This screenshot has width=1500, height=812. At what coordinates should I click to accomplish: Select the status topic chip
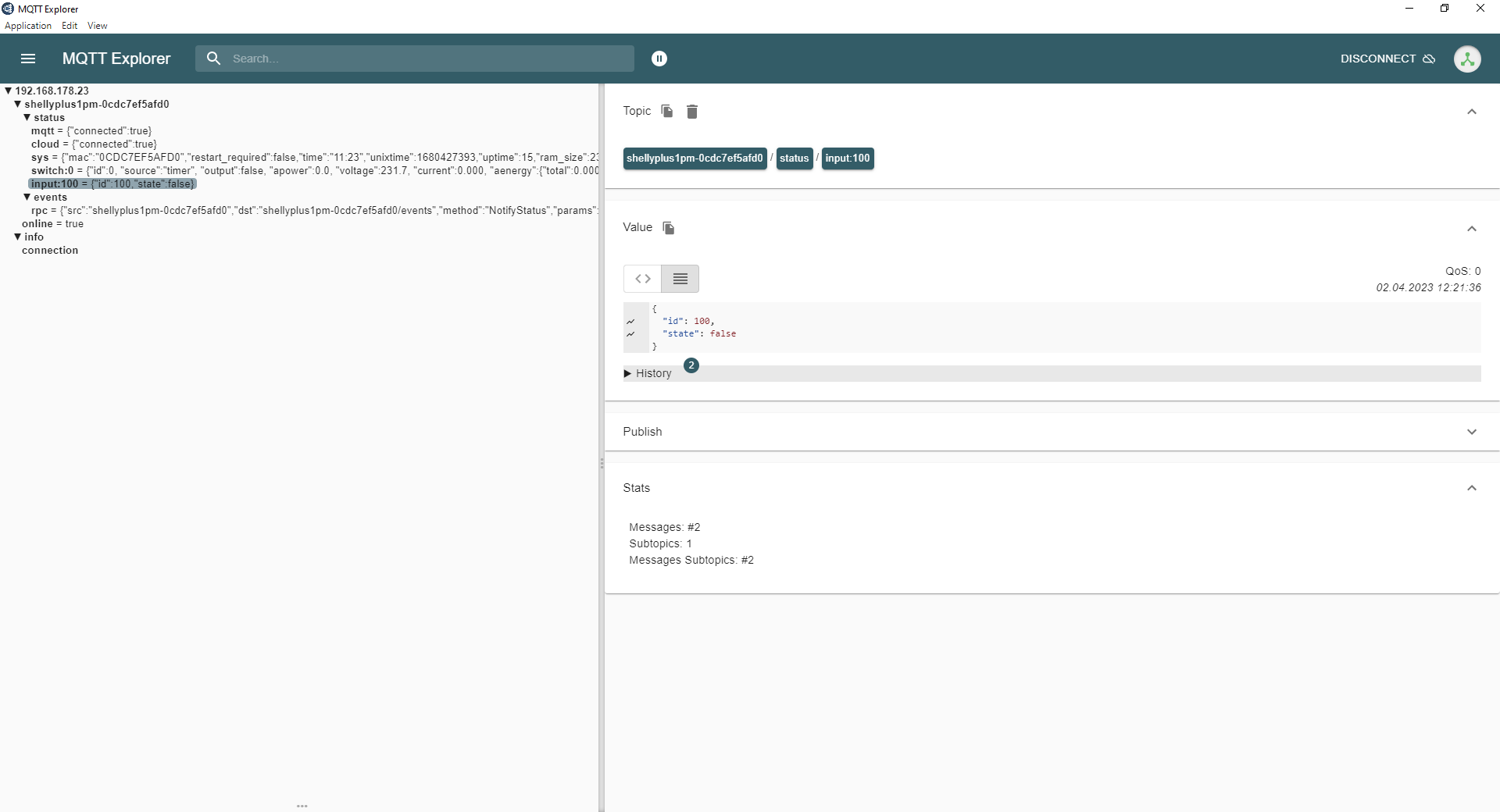click(x=794, y=158)
